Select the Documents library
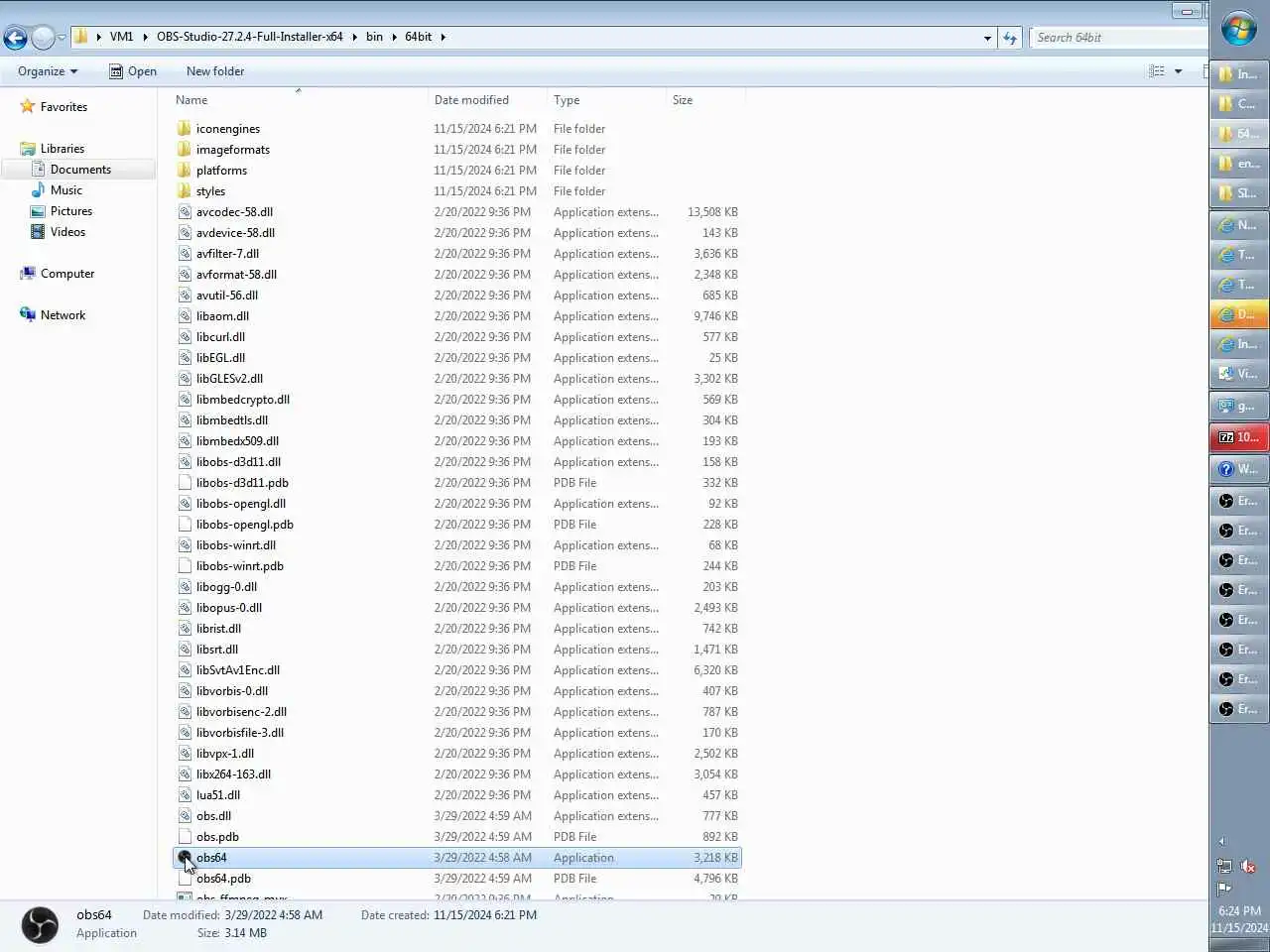 tap(80, 170)
